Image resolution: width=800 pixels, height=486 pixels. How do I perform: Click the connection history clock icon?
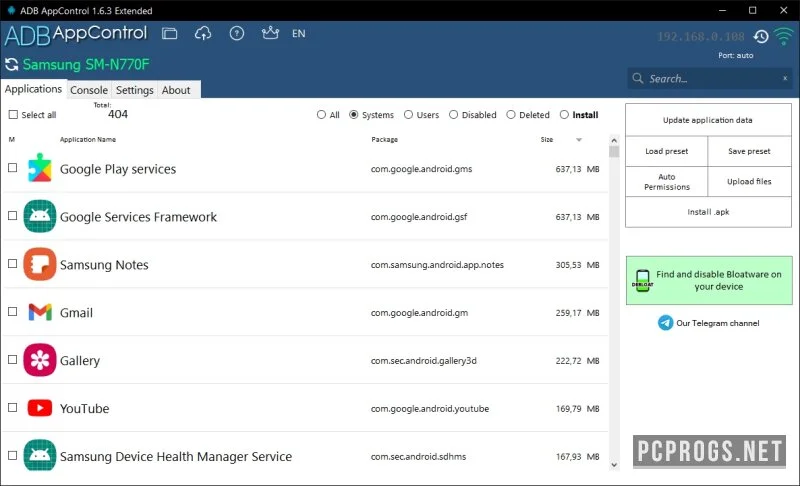click(x=761, y=37)
